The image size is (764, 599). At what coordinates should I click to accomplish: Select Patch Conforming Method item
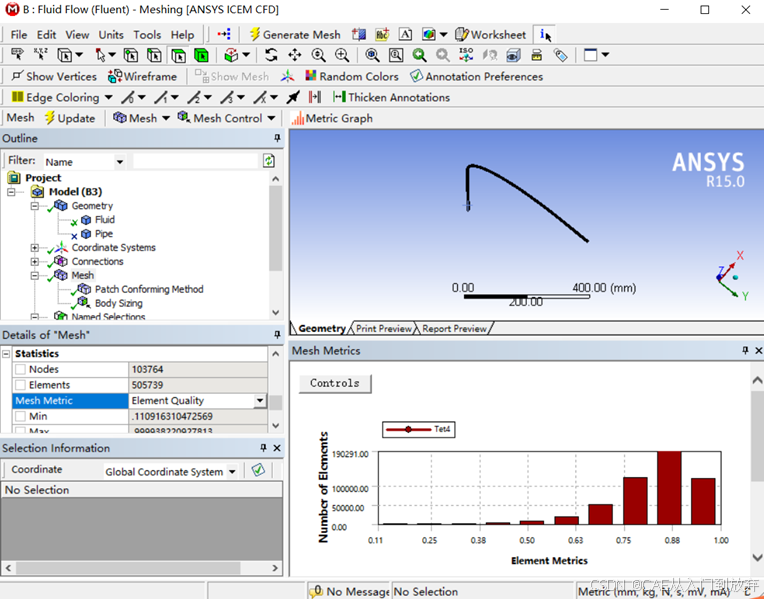coord(149,290)
